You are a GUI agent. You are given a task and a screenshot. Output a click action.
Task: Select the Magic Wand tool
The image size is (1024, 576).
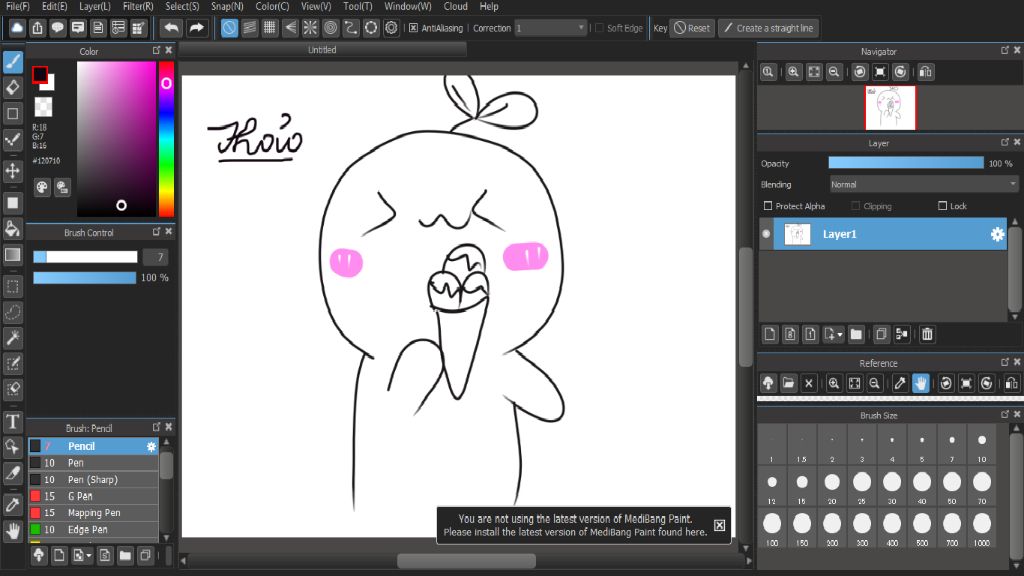[x=12, y=338]
